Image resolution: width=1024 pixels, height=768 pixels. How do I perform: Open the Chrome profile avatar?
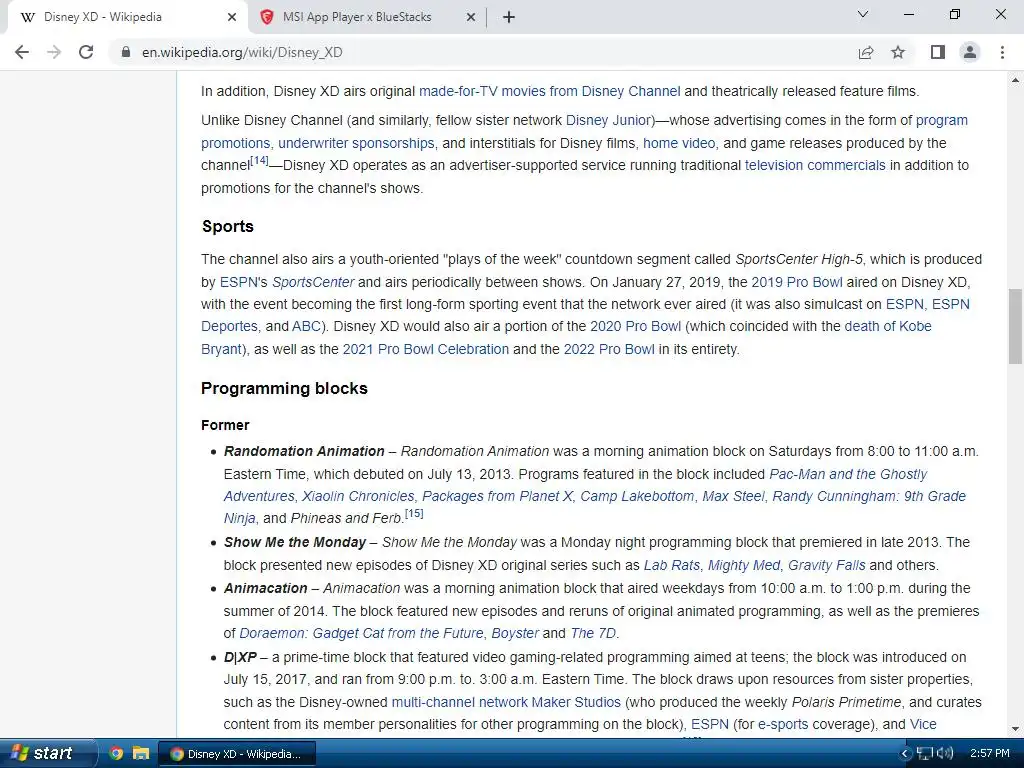(970, 52)
